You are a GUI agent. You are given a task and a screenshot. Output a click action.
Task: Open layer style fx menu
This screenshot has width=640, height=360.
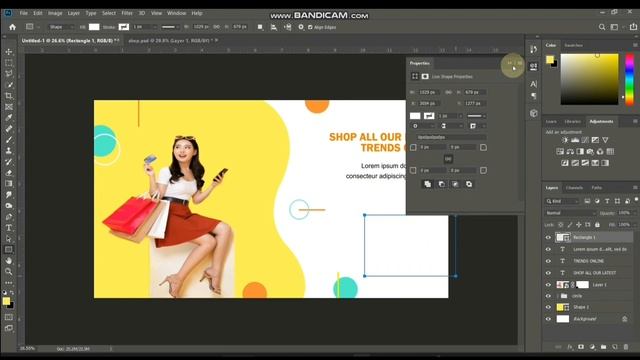click(570, 347)
